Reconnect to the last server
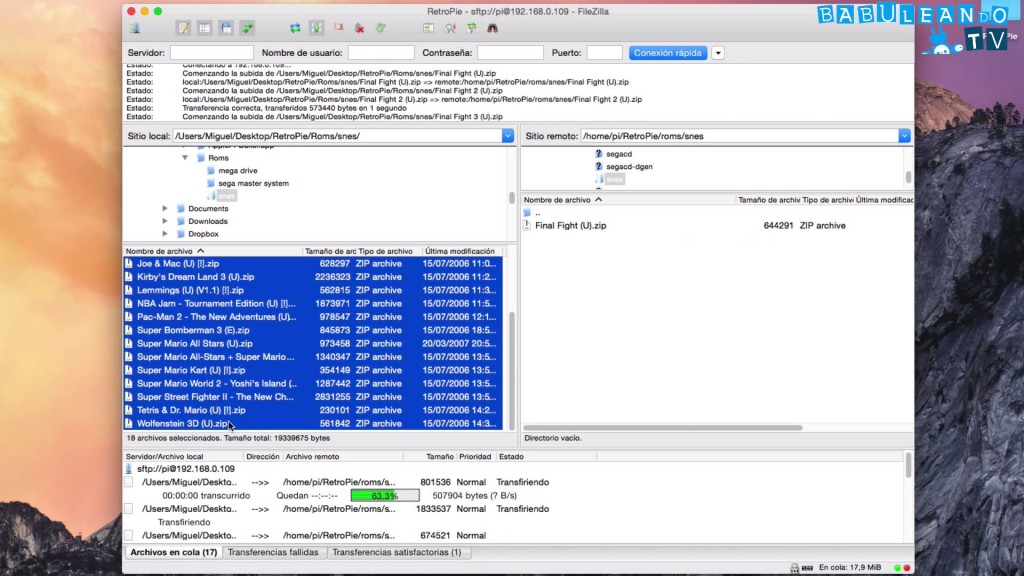The height and width of the screenshot is (576, 1024). click(x=381, y=28)
